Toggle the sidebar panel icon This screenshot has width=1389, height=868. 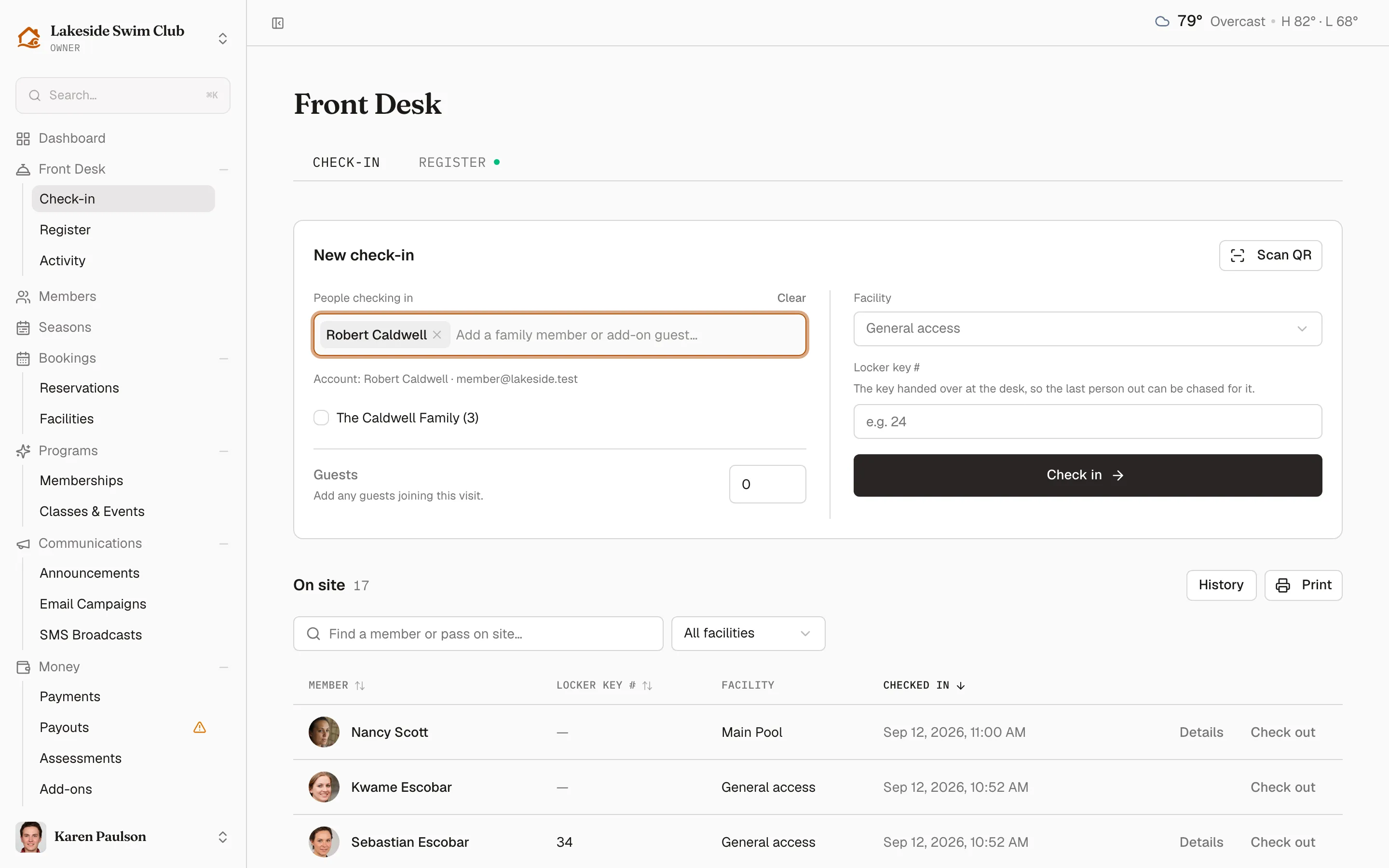278,23
